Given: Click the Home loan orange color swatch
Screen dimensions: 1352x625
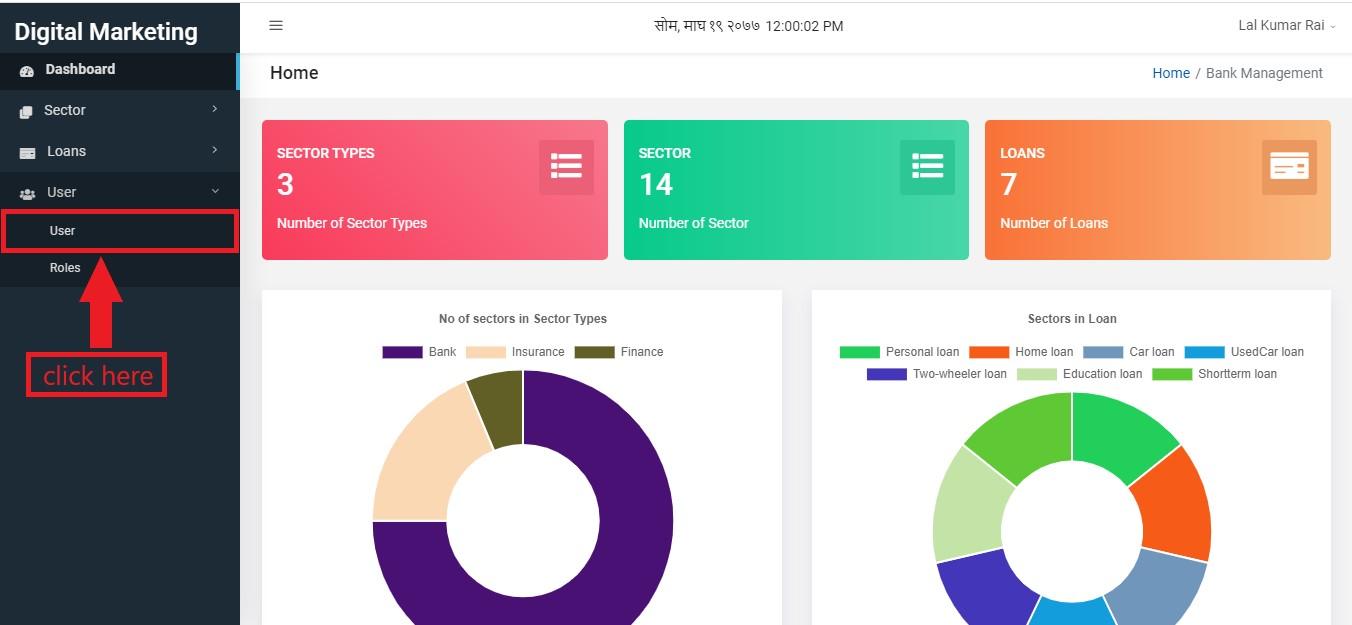Looking at the screenshot, I should pyautogui.click(x=989, y=352).
